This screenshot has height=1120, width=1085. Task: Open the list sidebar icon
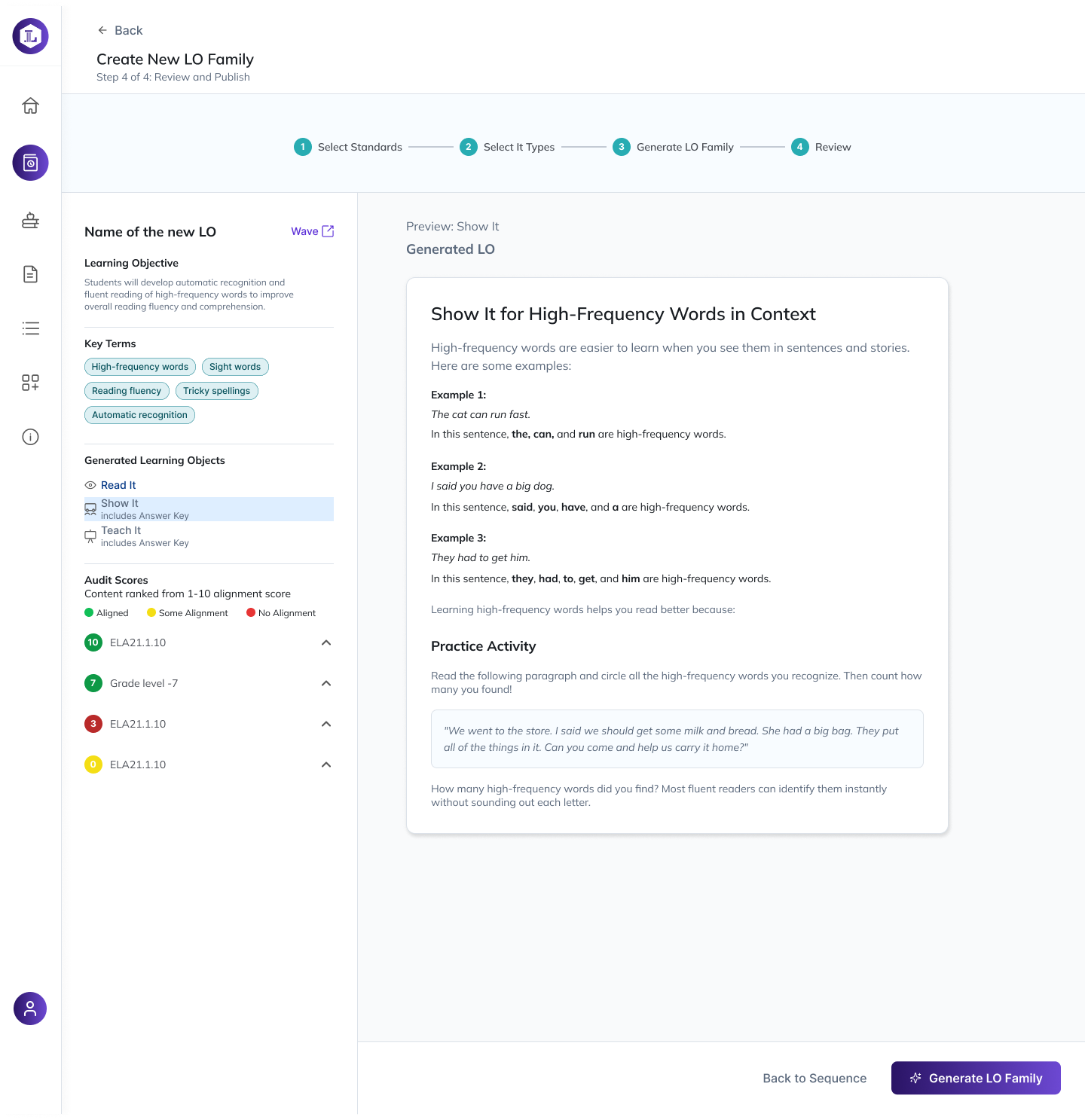(30, 328)
